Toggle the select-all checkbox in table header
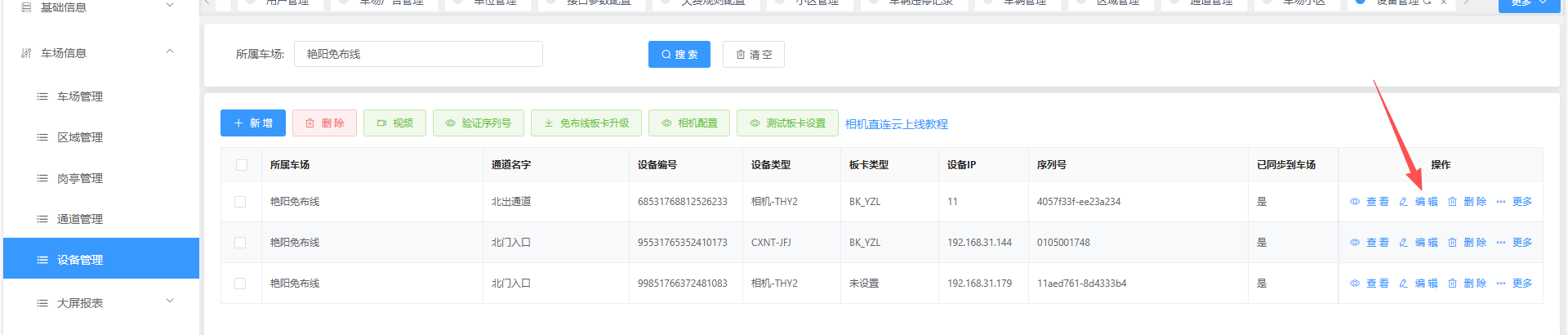 [242, 165]
